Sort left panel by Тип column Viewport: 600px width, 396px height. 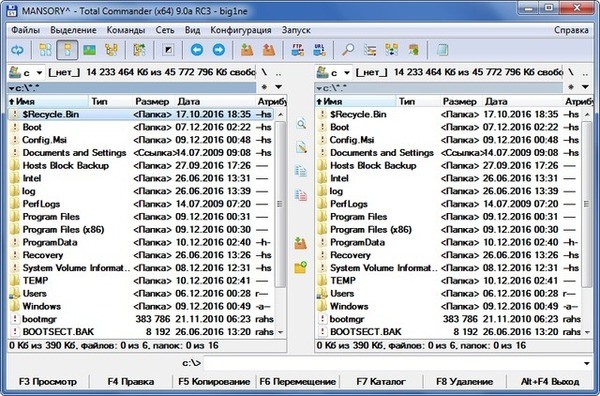[x=110, y=101]
